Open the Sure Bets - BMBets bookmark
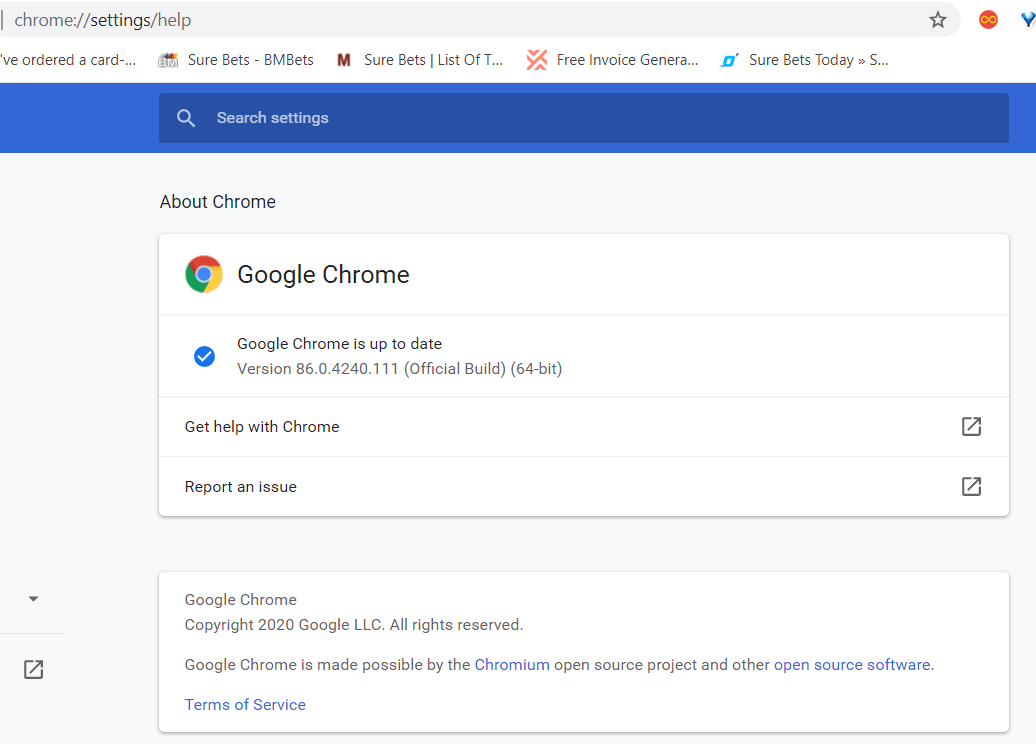This screenshot has height=744, width=1036. click(236, 60)
